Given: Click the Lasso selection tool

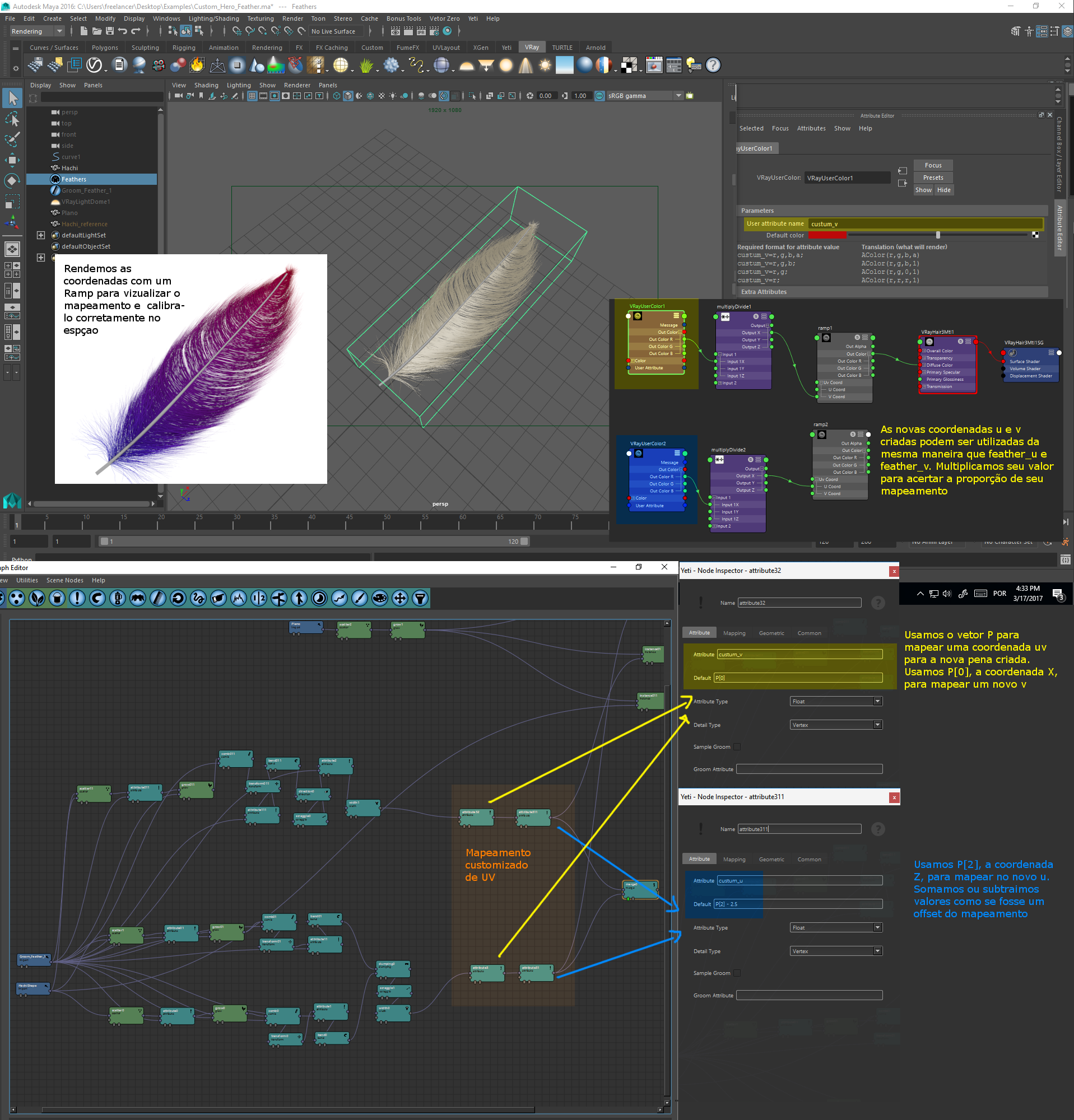Looking at the screenshot, I should (x=12, y=119).
